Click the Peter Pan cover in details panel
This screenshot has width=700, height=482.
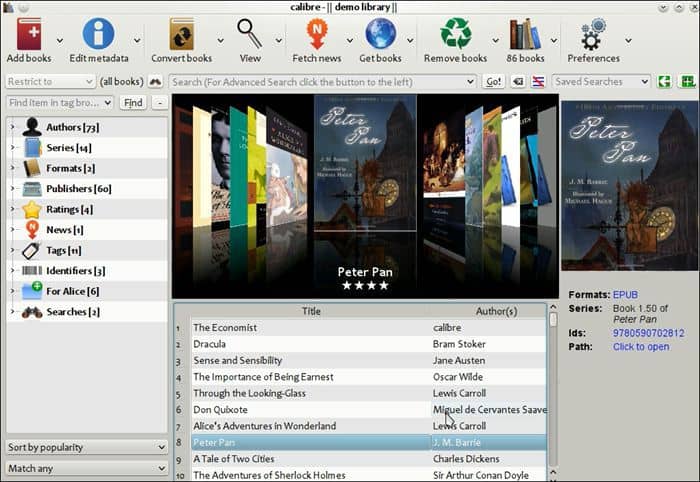630,186
